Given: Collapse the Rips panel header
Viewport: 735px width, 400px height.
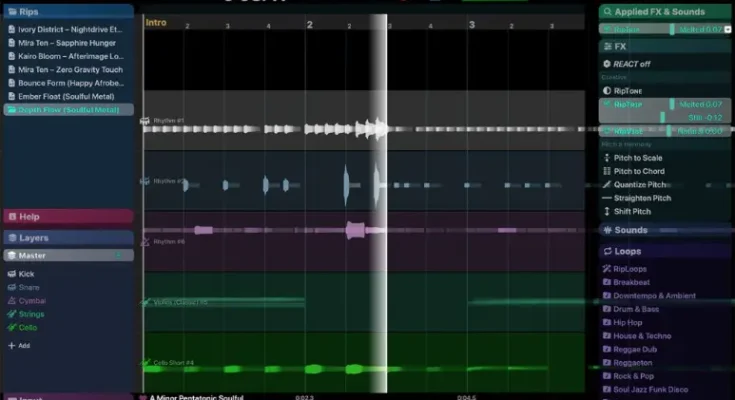Looking at the screenshot, I should pos(67,12).
